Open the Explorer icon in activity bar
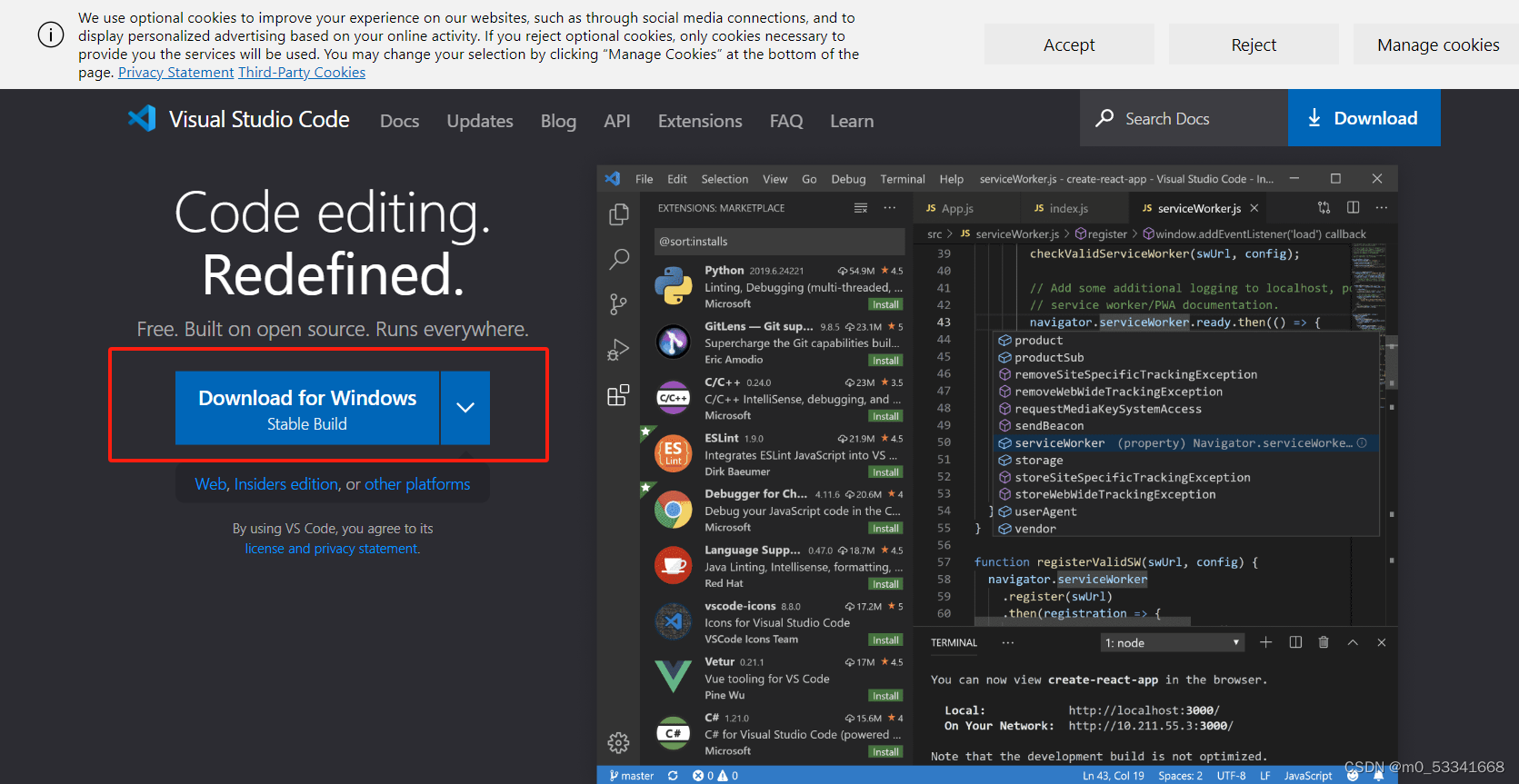 pyautogui.click(x=619, y=214)
